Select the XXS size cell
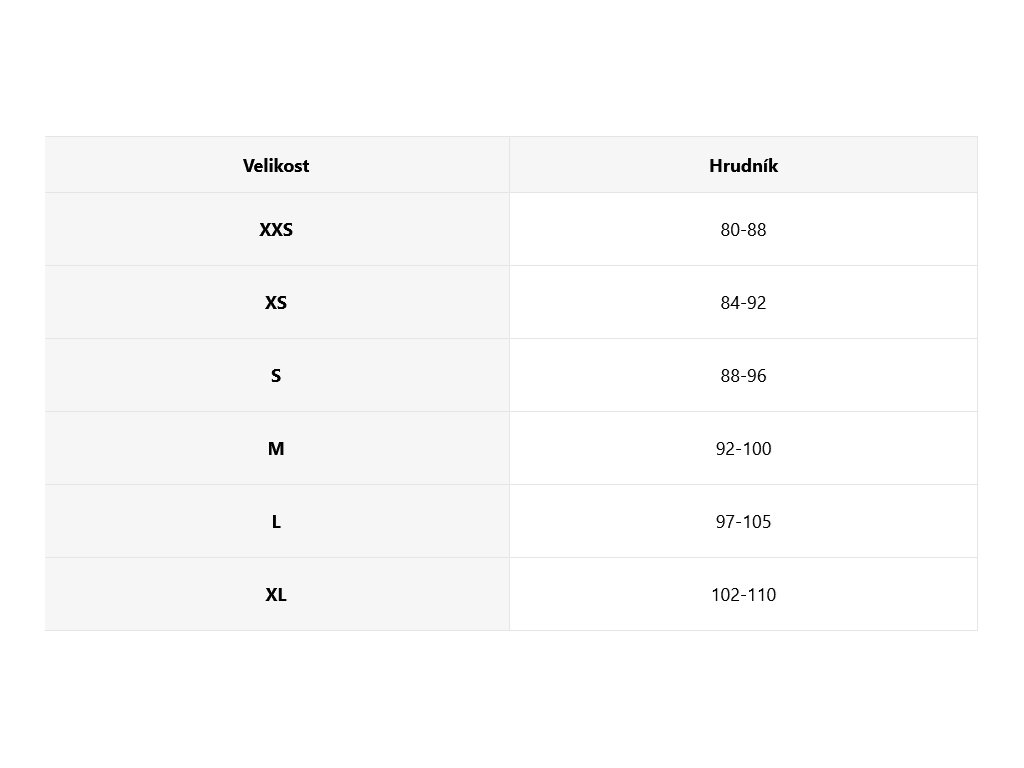This screenshot has height=768, width=1024. 276,229
